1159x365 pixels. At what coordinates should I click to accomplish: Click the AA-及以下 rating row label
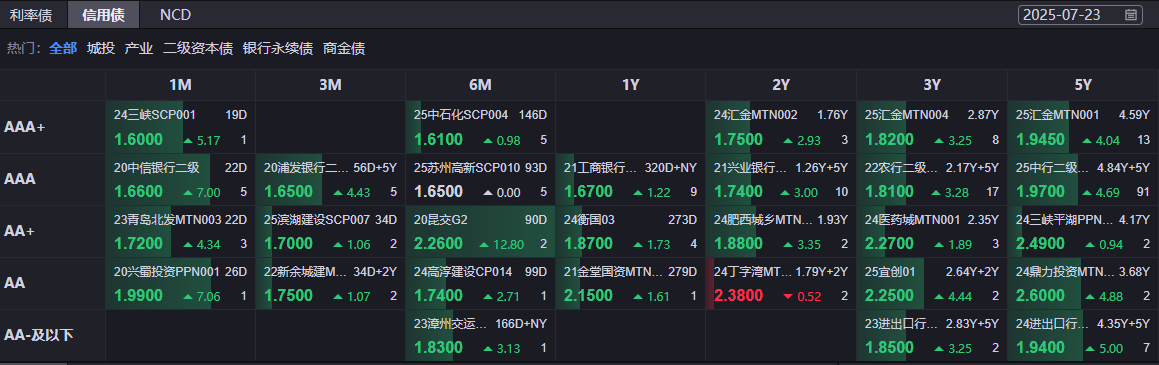coord(39,335)
